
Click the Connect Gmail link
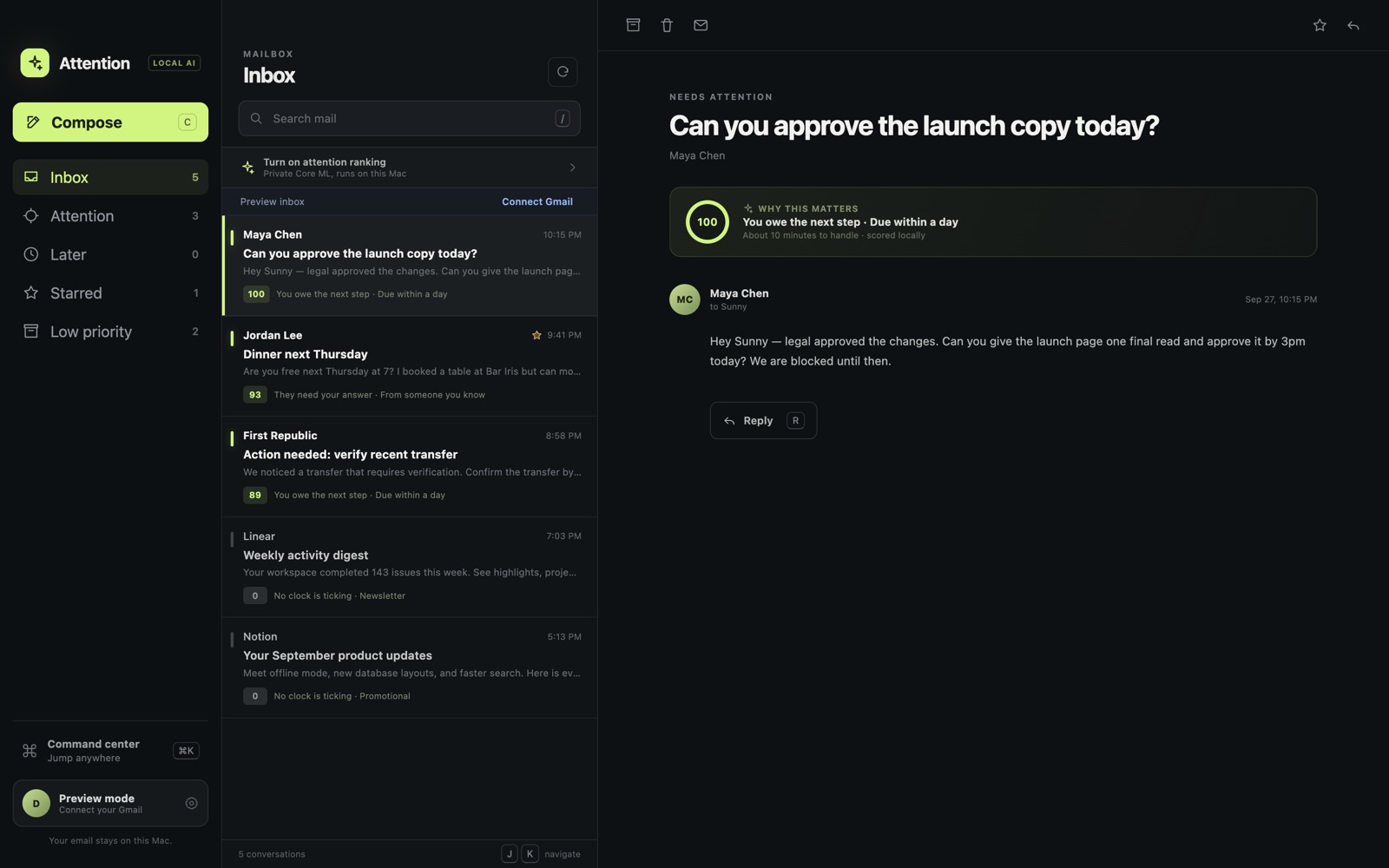click(x=537, y=202)
